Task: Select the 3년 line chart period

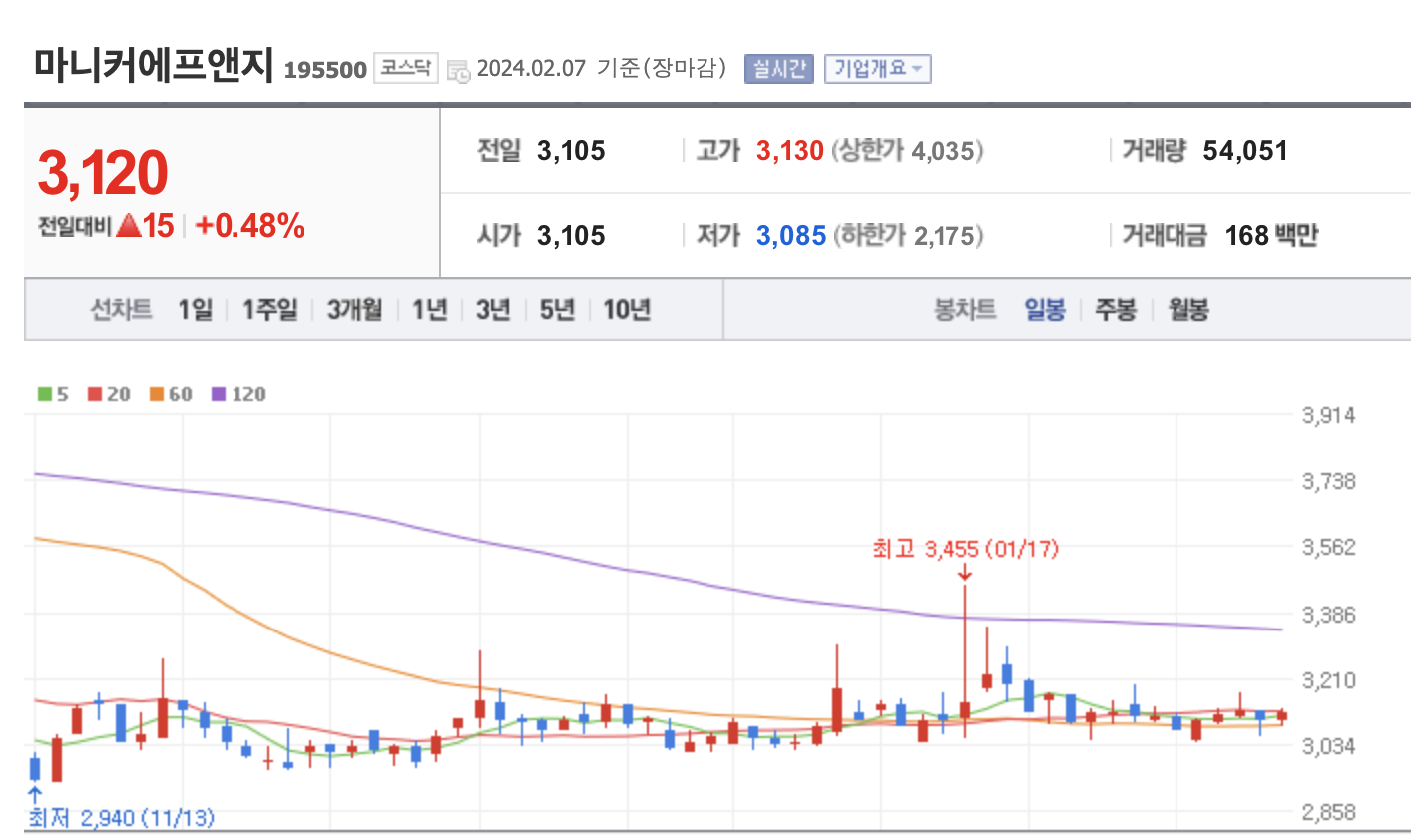Action: click(x=493, y=310)
